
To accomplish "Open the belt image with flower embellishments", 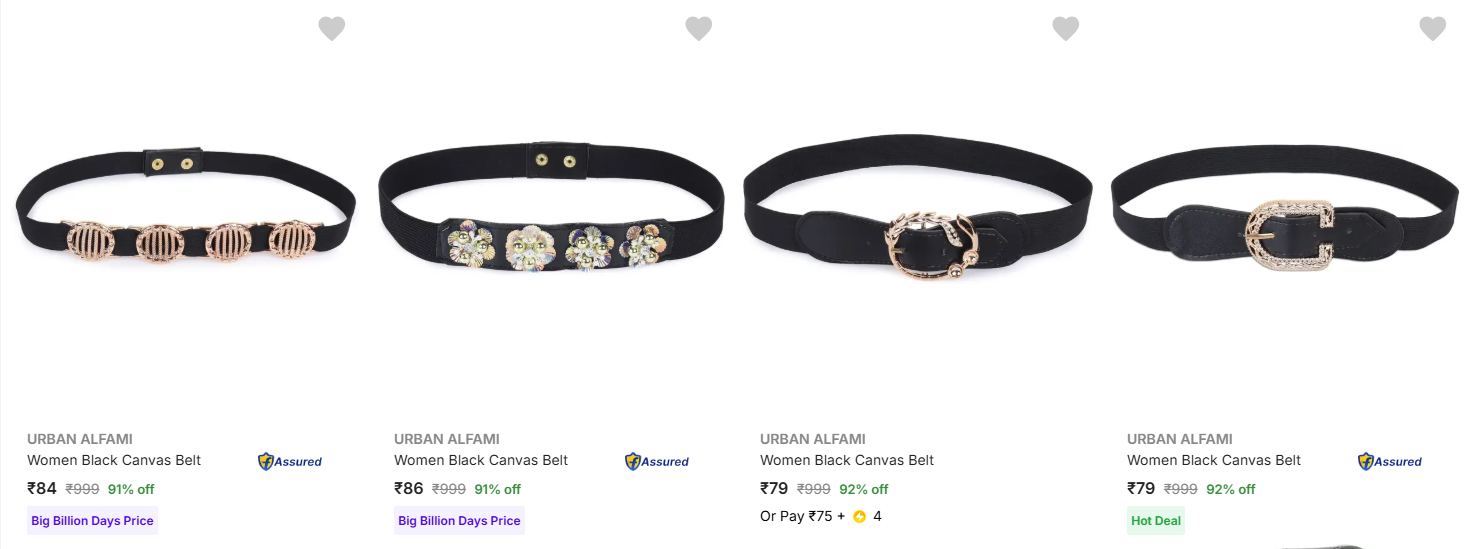I will pyautogui.click(x=551, y=213).
